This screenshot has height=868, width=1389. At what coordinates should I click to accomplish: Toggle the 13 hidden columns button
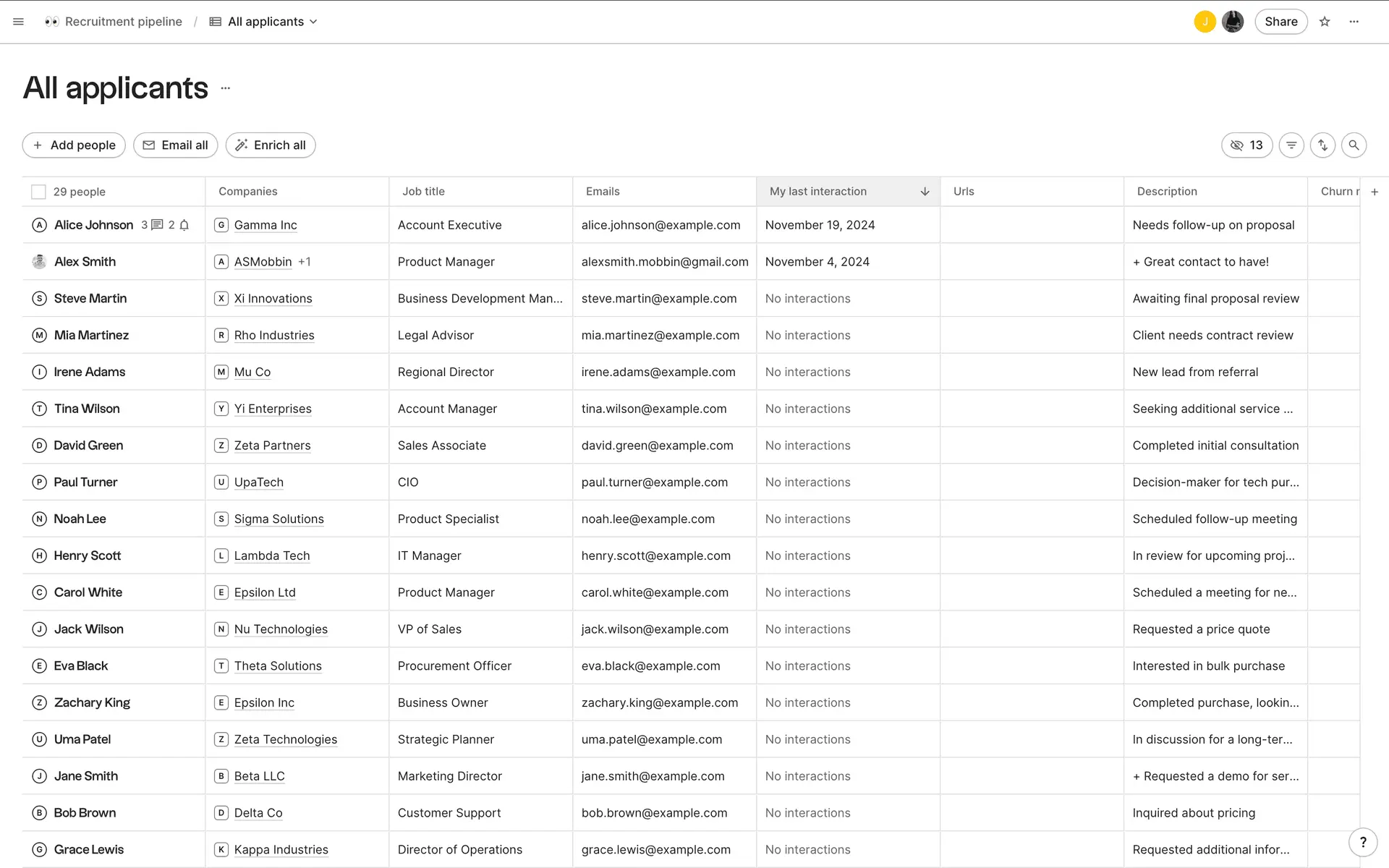tap(1246, 145)
